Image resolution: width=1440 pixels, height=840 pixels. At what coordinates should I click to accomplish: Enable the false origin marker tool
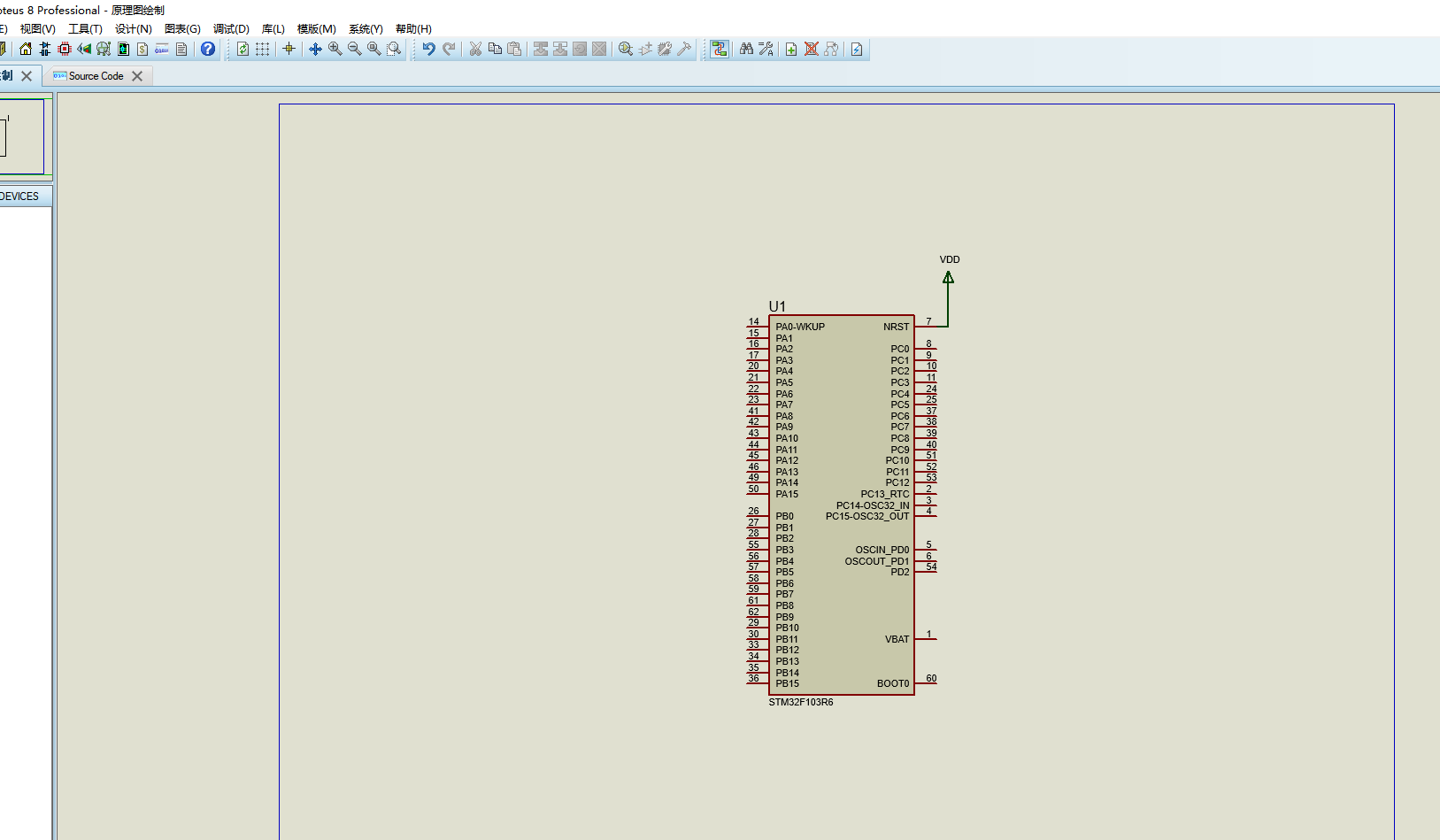[289, 49]
